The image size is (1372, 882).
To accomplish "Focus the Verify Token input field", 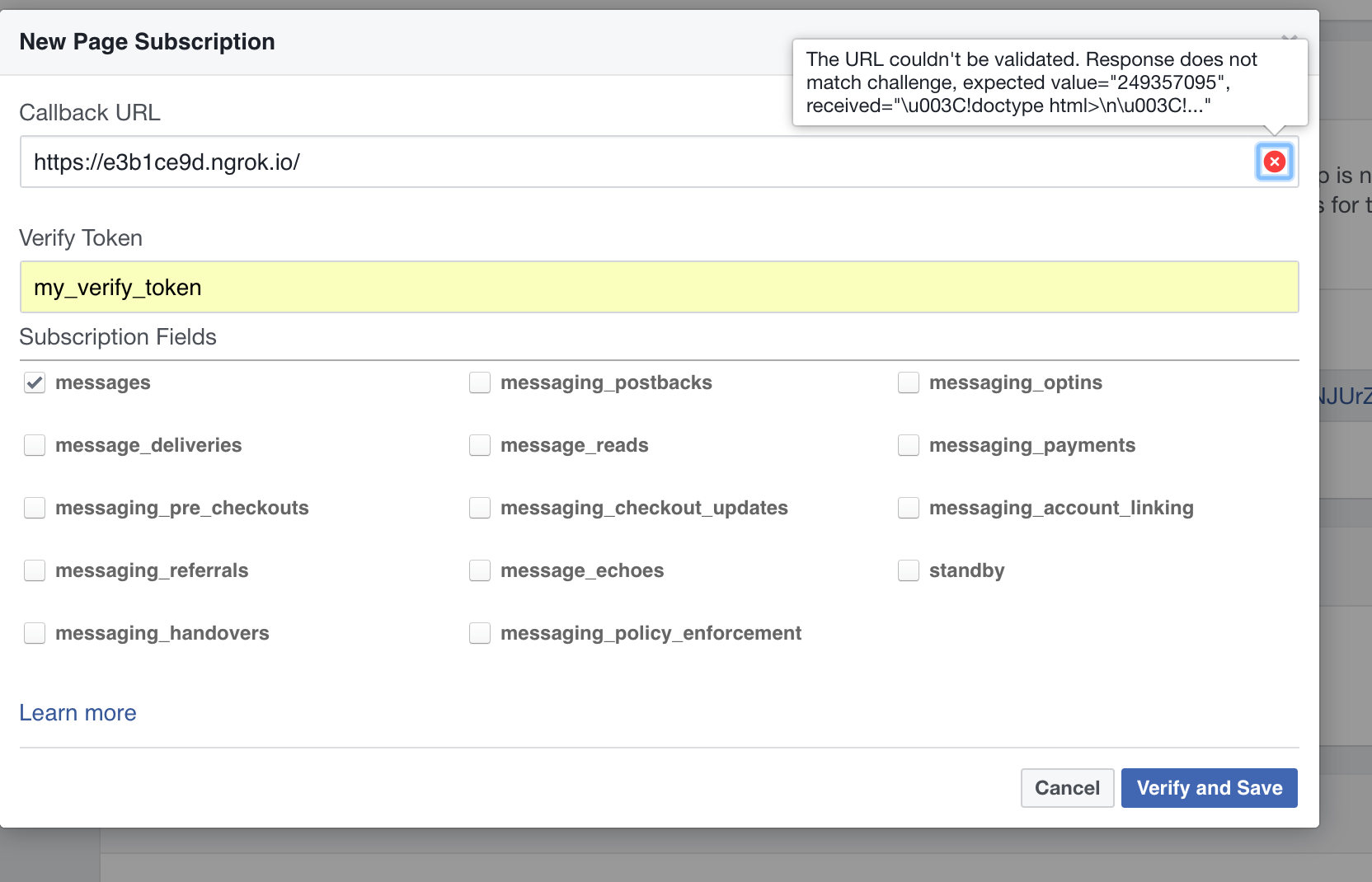I will tap(658, 287).
